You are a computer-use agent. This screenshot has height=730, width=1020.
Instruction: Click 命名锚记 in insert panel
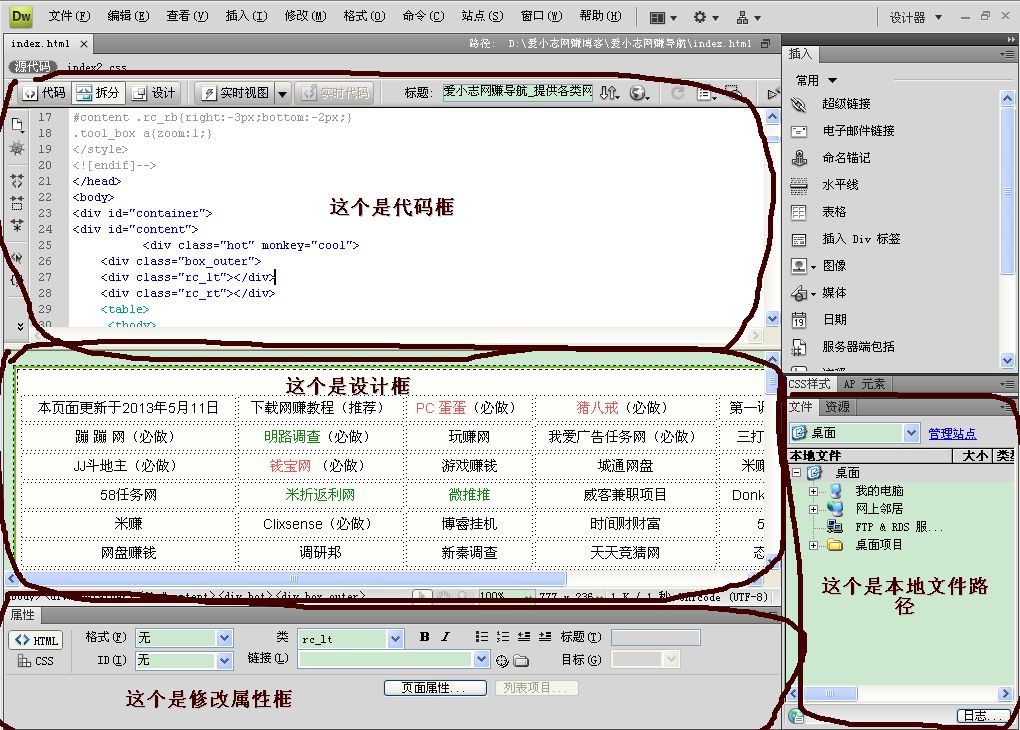(846, 157)
